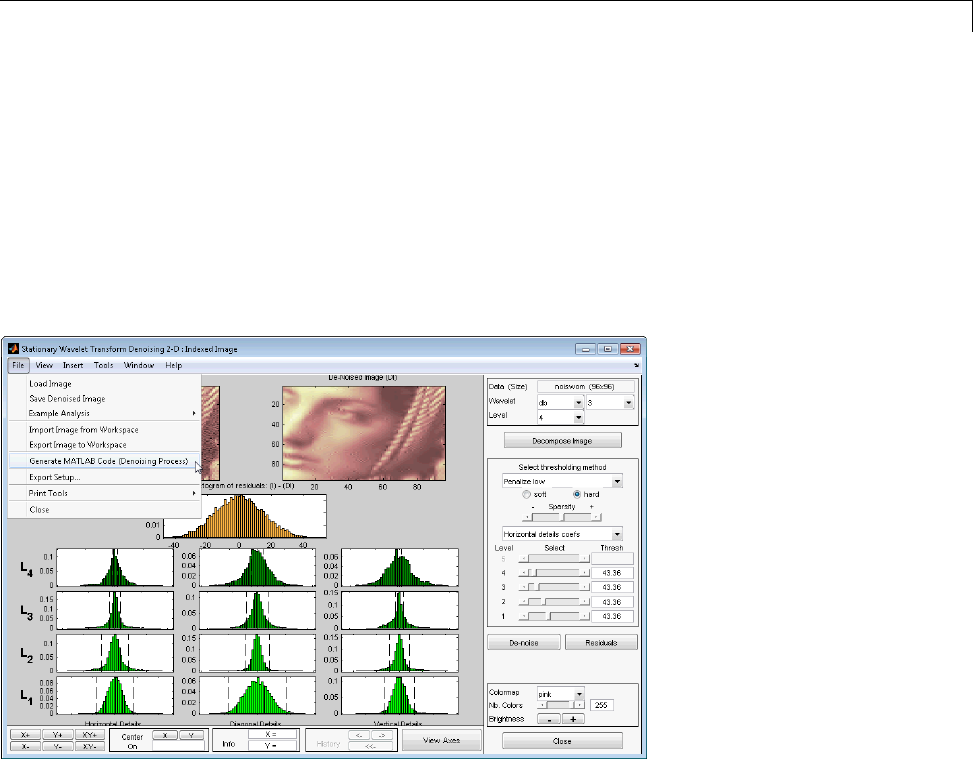Decrease brightness with minus button
Viewport: 973px width, 759px height.
pos(549,719)
